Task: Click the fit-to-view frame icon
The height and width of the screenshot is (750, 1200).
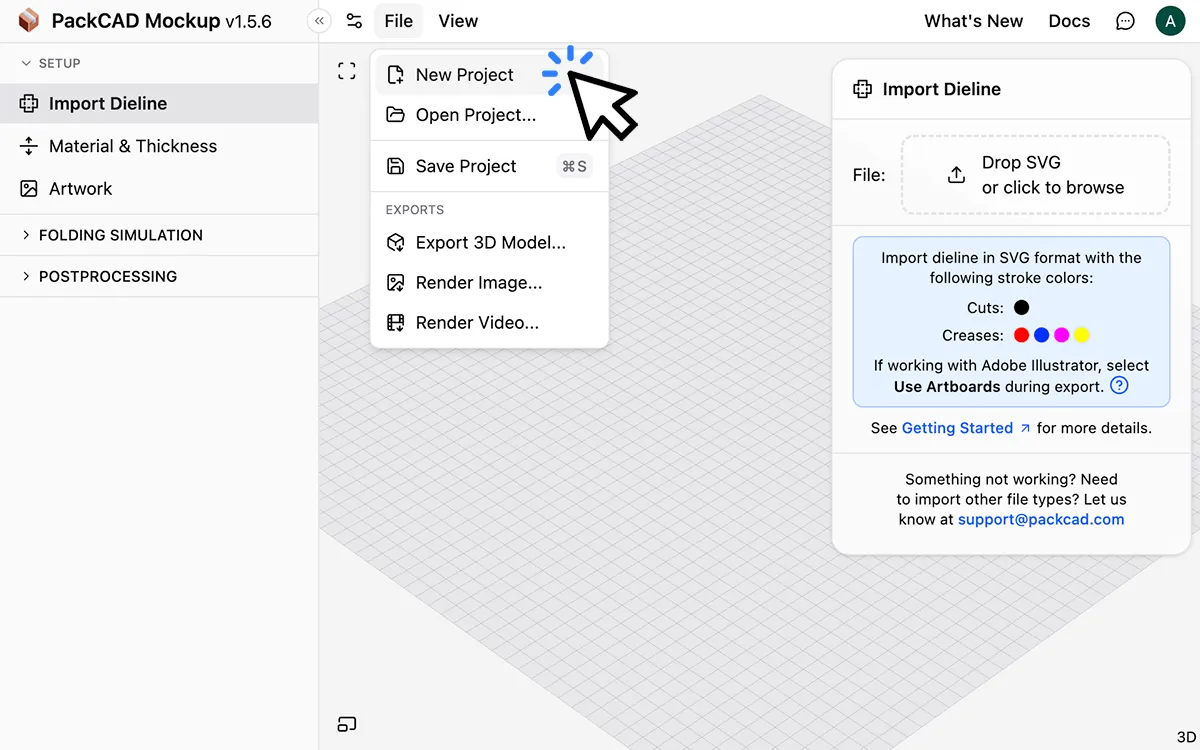Action: 346,71
